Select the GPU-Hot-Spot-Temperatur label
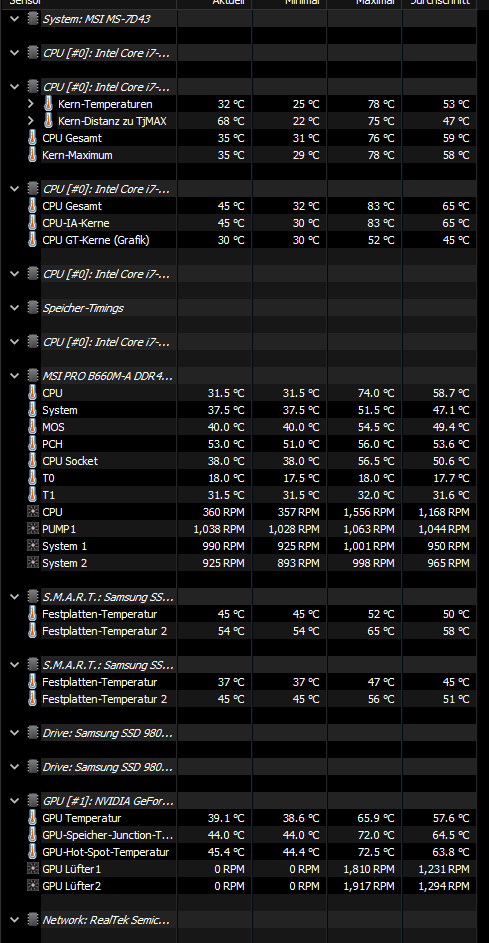The image size is (489, 943). [x=106, y=852]
